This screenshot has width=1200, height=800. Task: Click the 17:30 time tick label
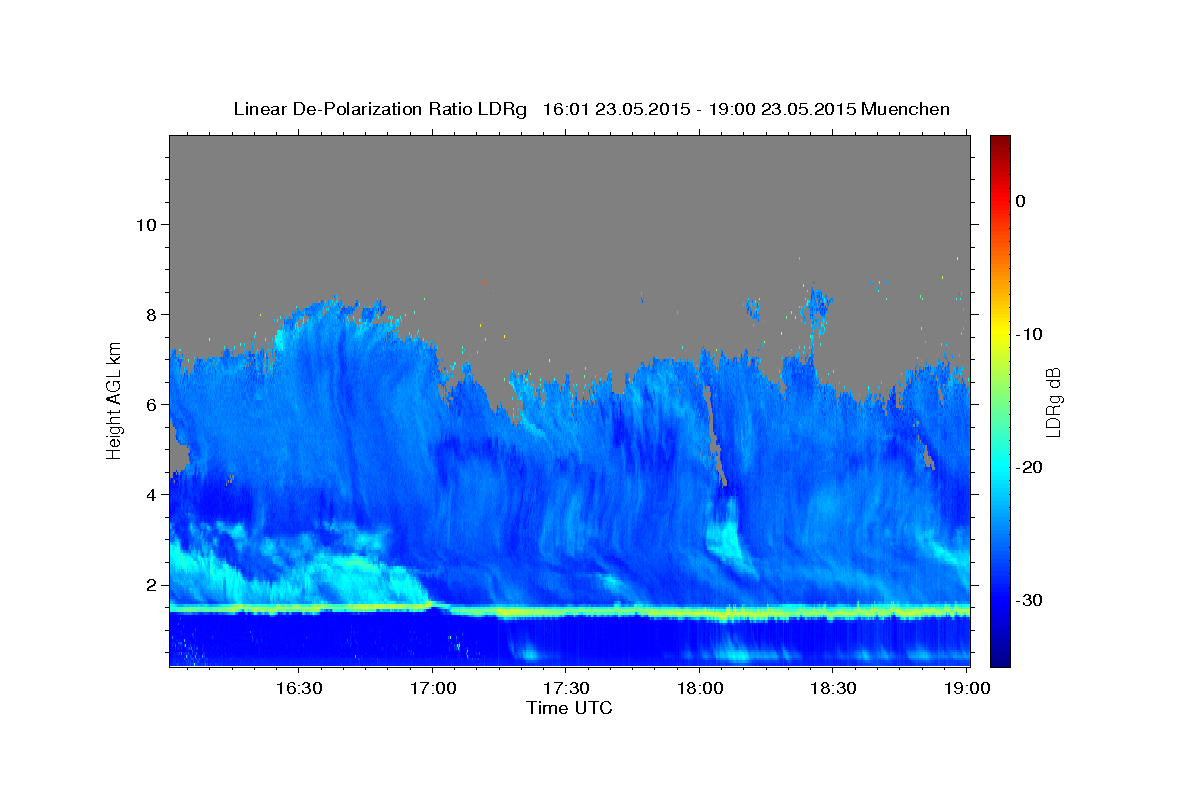[566, 689]
